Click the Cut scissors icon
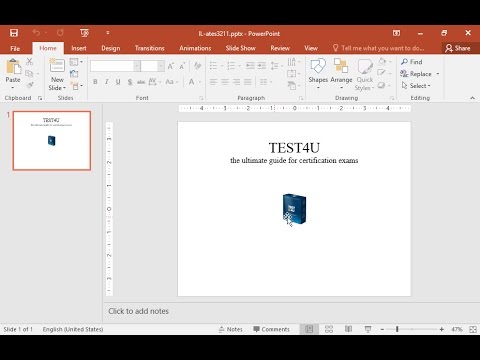This screenshot has height=360, width=480. click(x=30, y=61)
